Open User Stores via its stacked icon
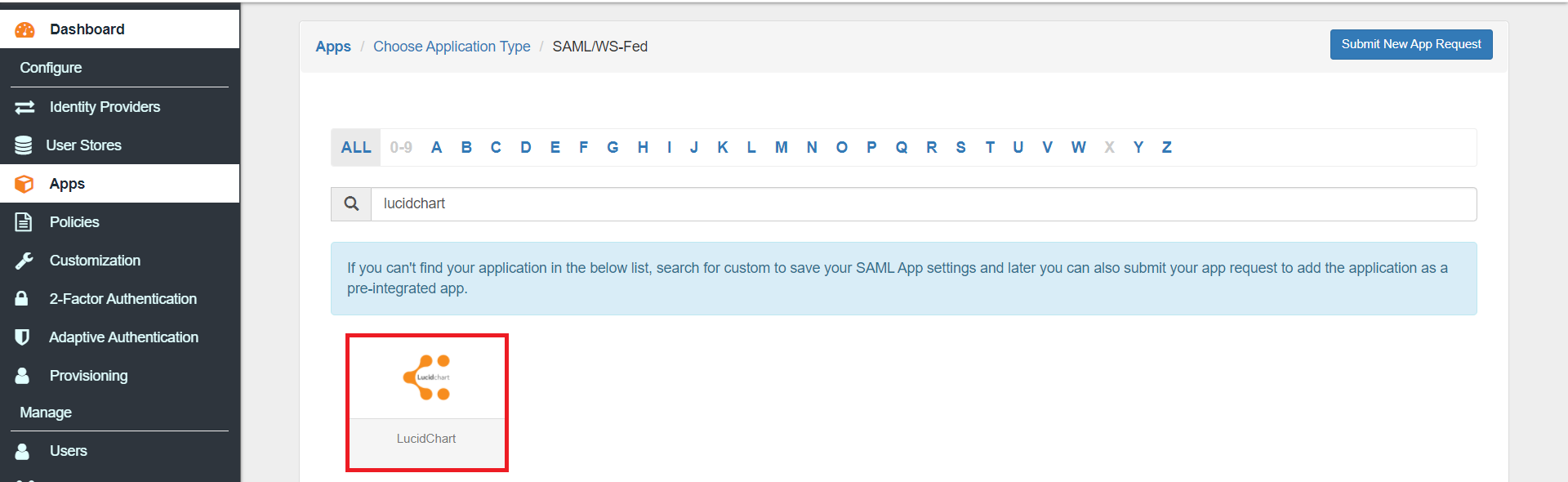The height and width of the screenshot is (482, 1568). pyautogui.click(x=24, y=145)
